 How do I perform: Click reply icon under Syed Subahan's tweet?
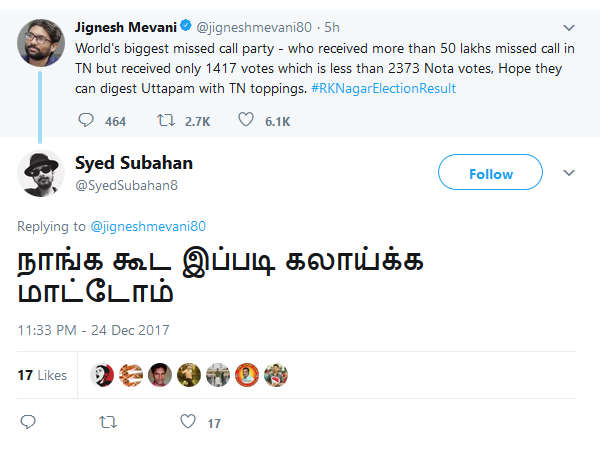[x=27, y=423]
